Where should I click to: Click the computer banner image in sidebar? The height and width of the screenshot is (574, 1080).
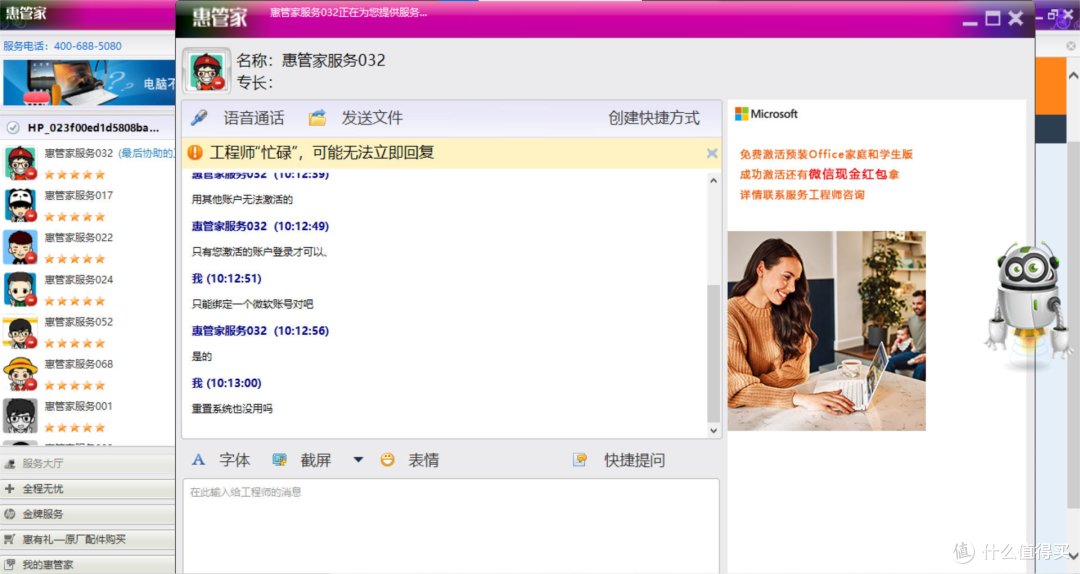click(89, 83)
